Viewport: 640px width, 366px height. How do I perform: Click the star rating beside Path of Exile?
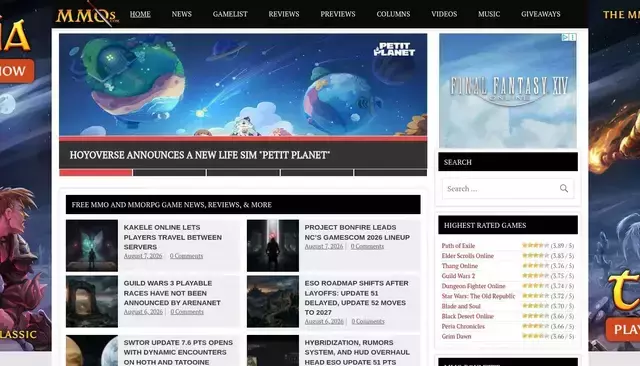[536, 245]
